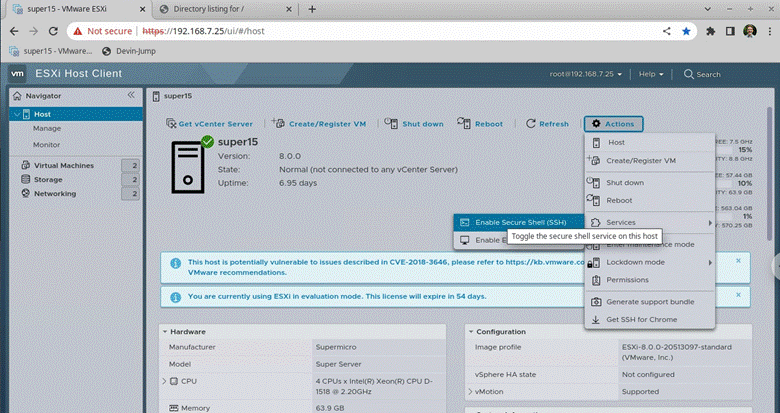The height and width of the screenshot is (413, 780).
Task: Click the VMware vm logo
Action: tap(17, 74)
